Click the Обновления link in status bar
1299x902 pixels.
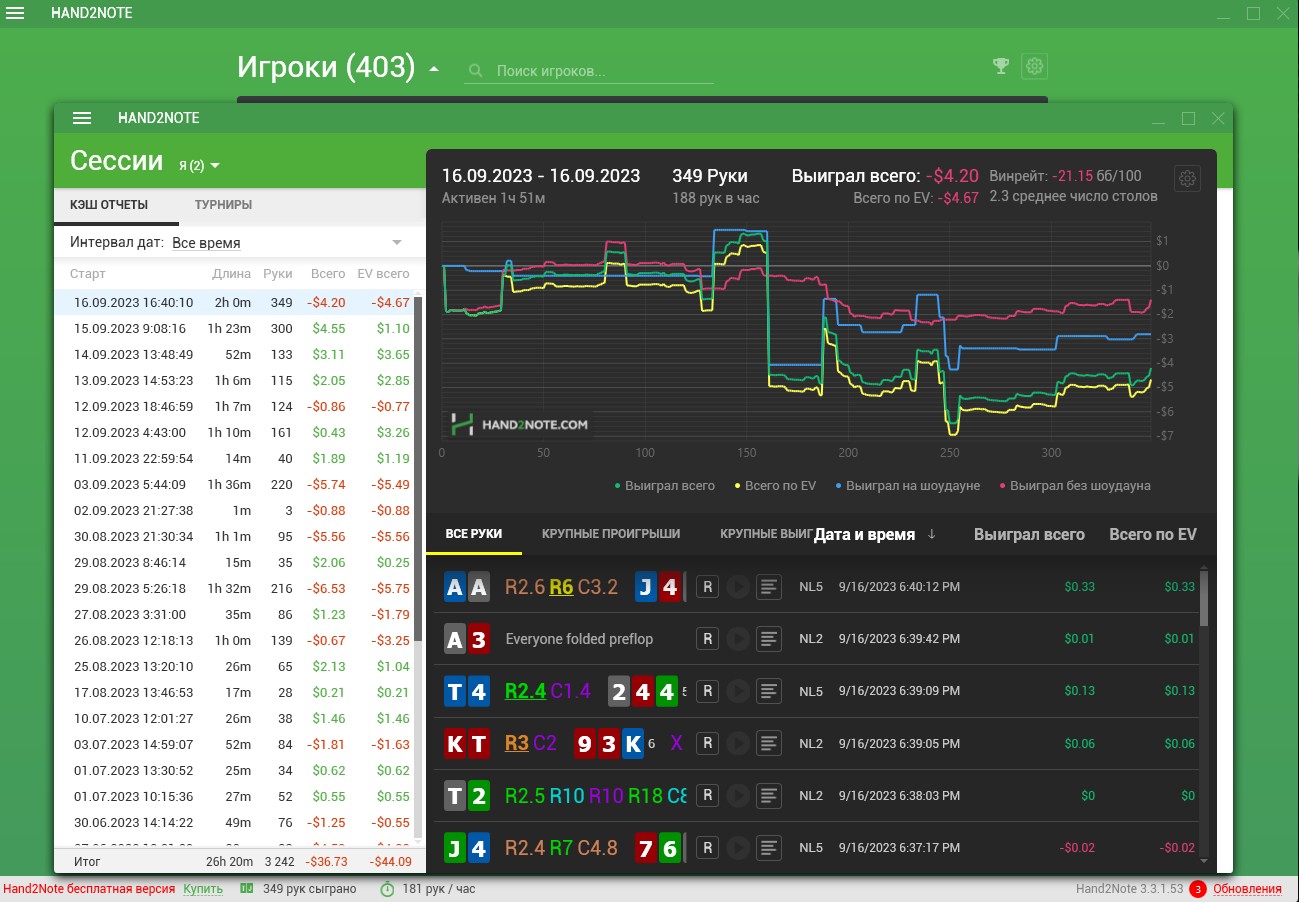pos(1247,889)
